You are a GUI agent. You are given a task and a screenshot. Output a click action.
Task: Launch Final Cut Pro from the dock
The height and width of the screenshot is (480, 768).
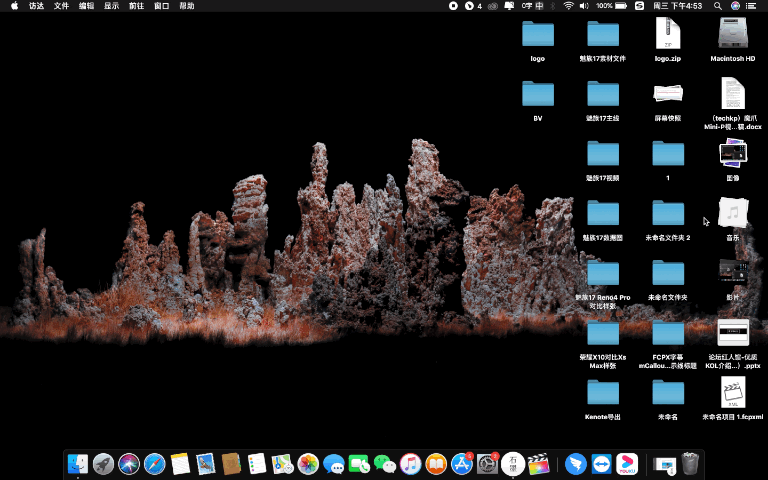coord(539,464)
